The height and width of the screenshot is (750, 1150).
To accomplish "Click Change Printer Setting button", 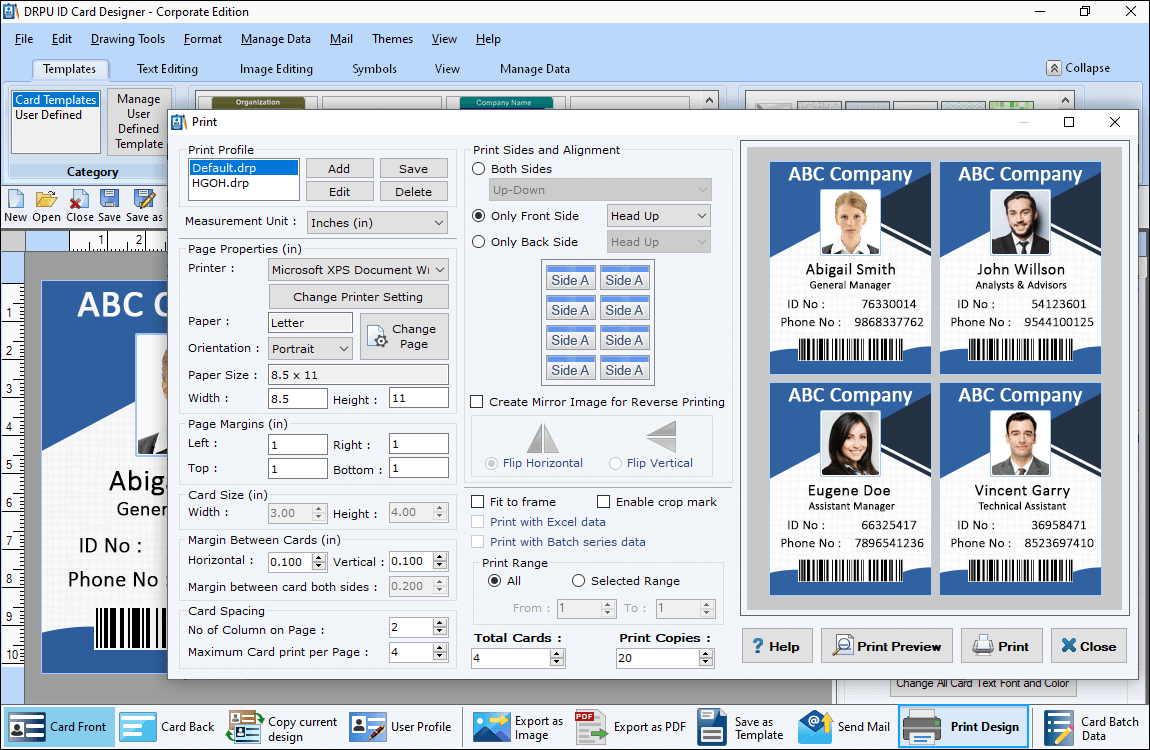I will click(x=358, y=297).
